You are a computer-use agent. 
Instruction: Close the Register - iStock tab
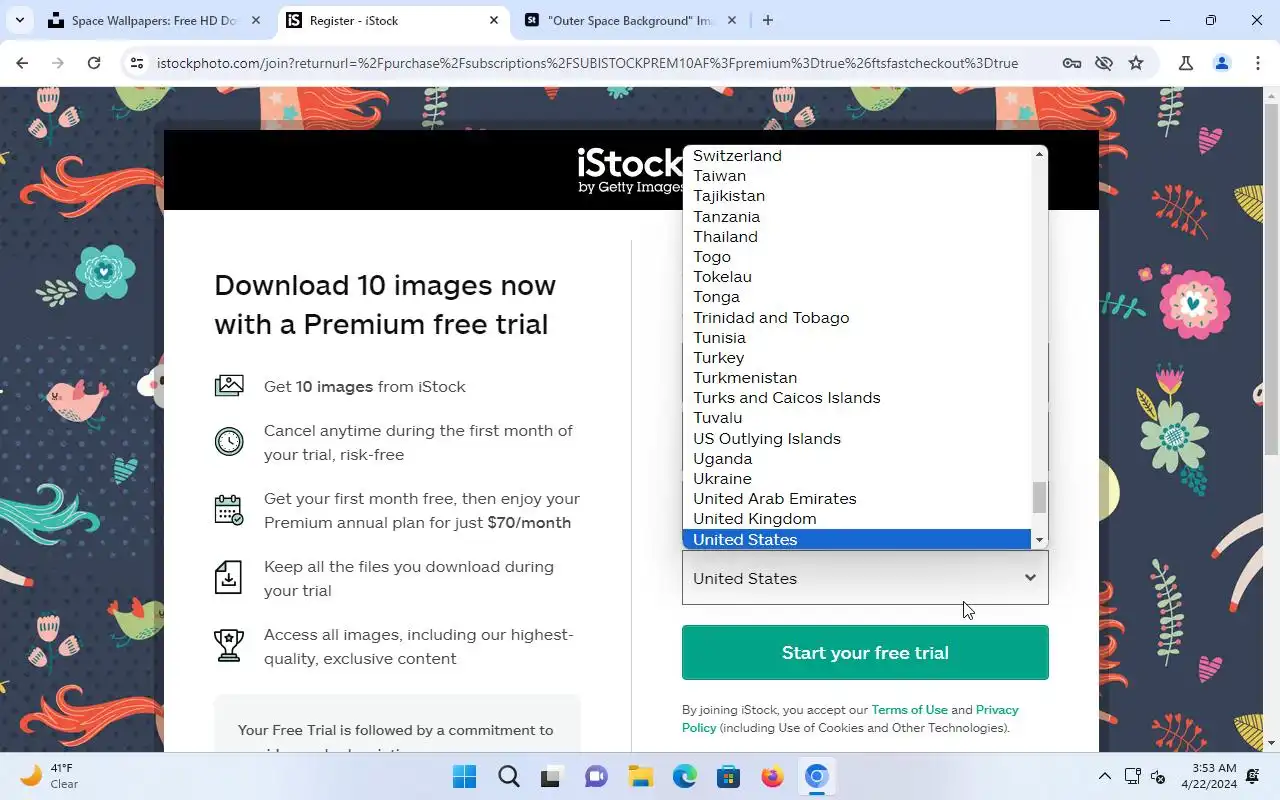pos(494,20)
